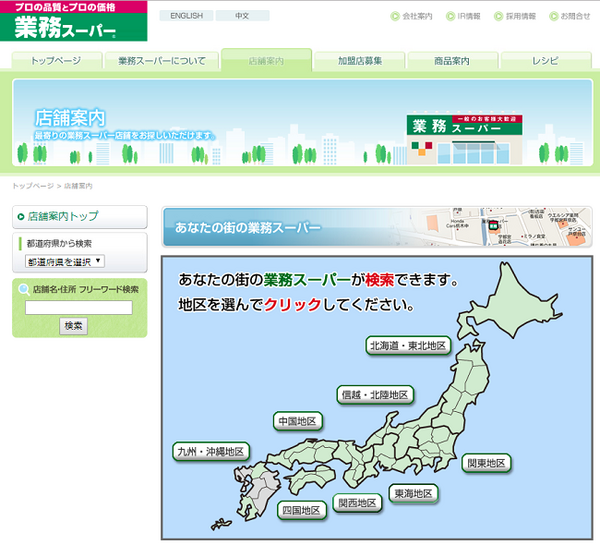The width and height of the screenshot is (600, 545).
Task: Open the 採用情報 link
Action: coord(515,16)
